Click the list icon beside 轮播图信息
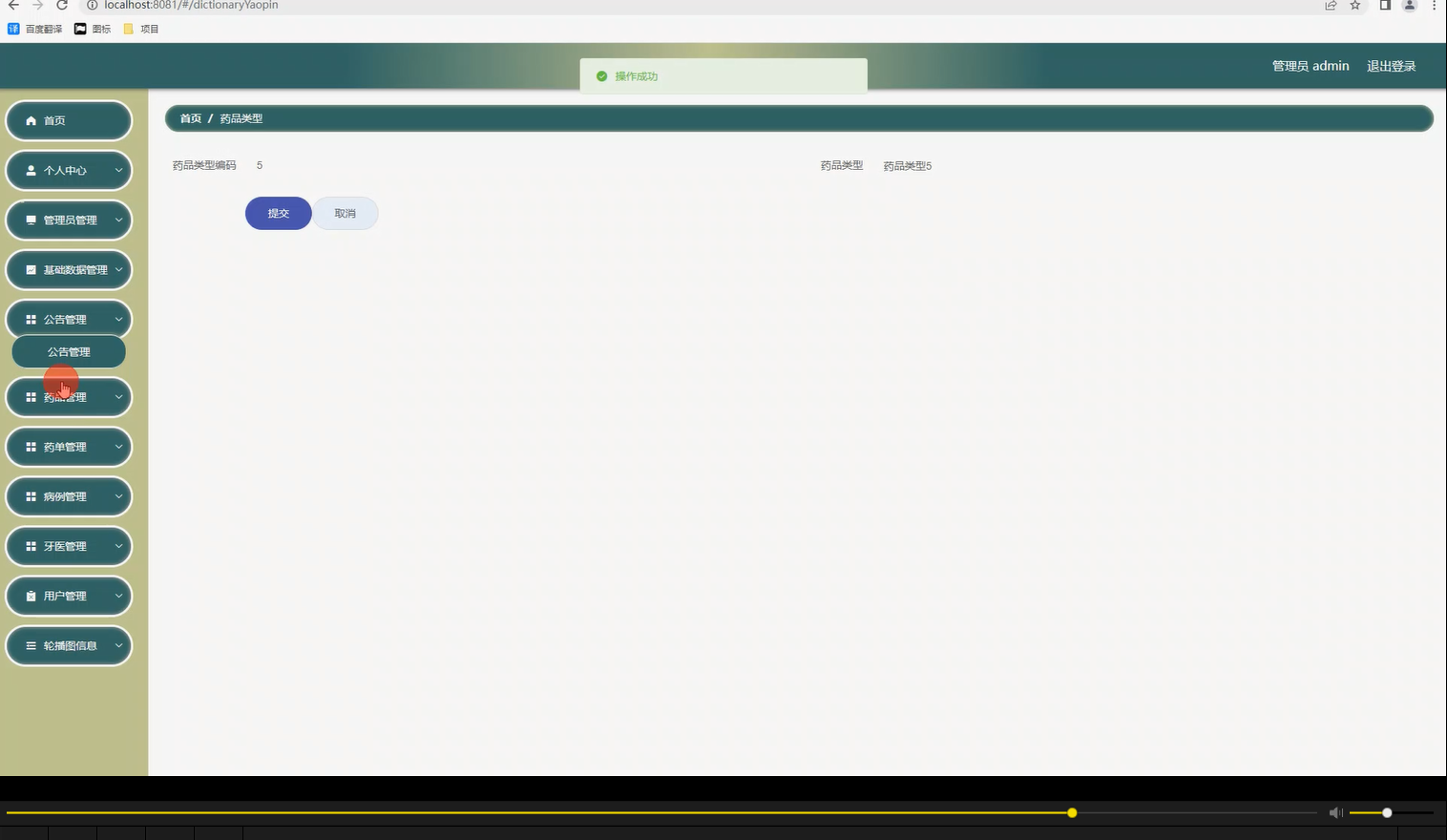This screenshot has width=1447, height=840. [x=31, y=645]
